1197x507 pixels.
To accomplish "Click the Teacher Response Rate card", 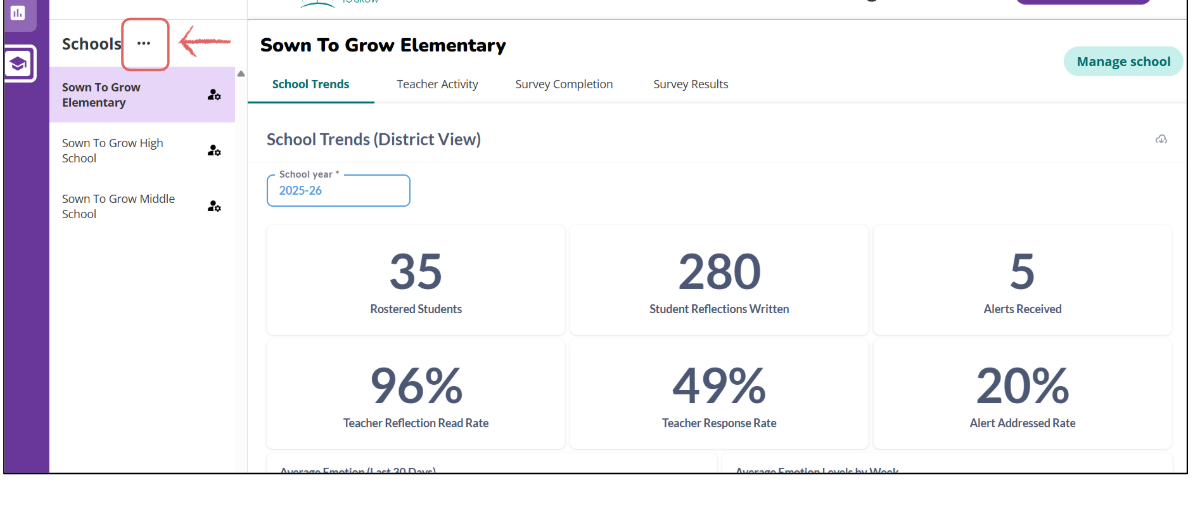I will (x=719, y=394).
